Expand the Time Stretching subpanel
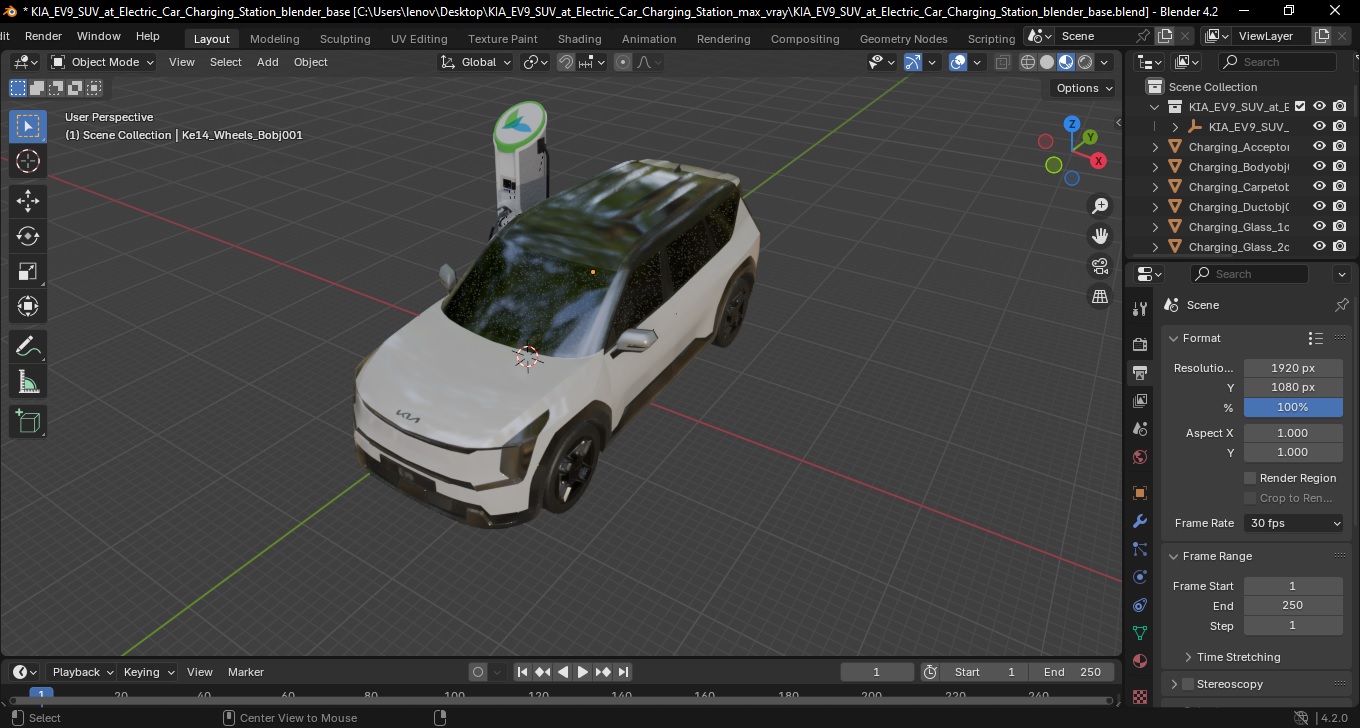Image resolution: width=1360 pixels, height=728 pixels. [1188, 657]
